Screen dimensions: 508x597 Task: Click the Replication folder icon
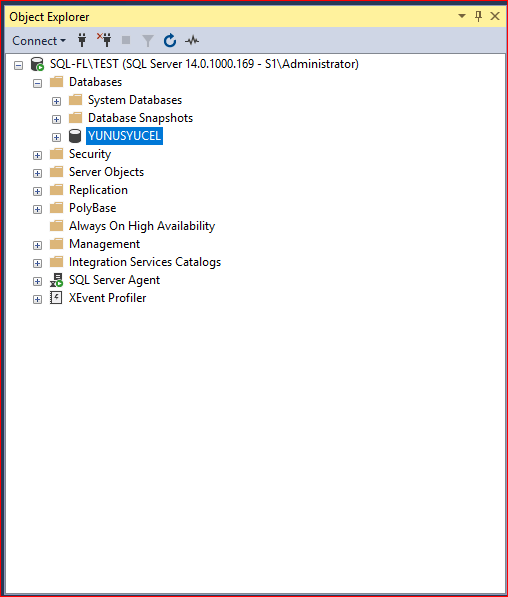pos(56,190)
